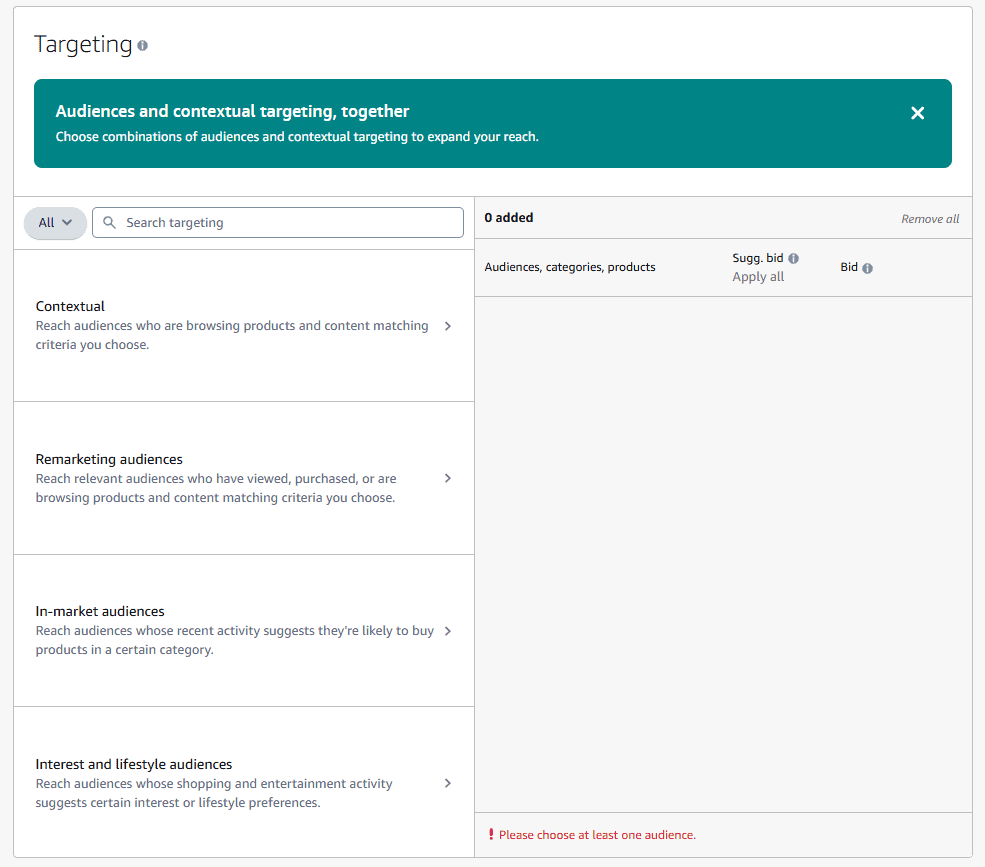This screenshot has width=985, height=867.
Task: Click the info icon beside Targeting heading
Action: 143,46
